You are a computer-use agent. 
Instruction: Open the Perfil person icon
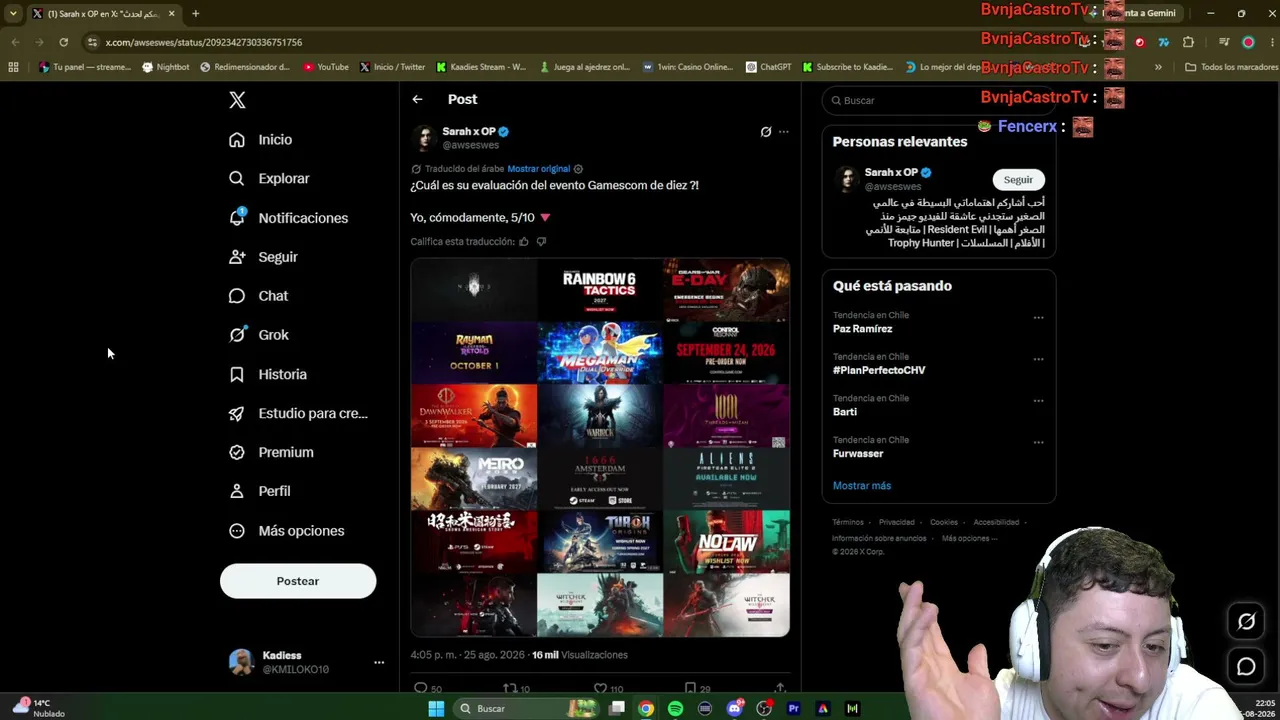(x=237, y=491)
